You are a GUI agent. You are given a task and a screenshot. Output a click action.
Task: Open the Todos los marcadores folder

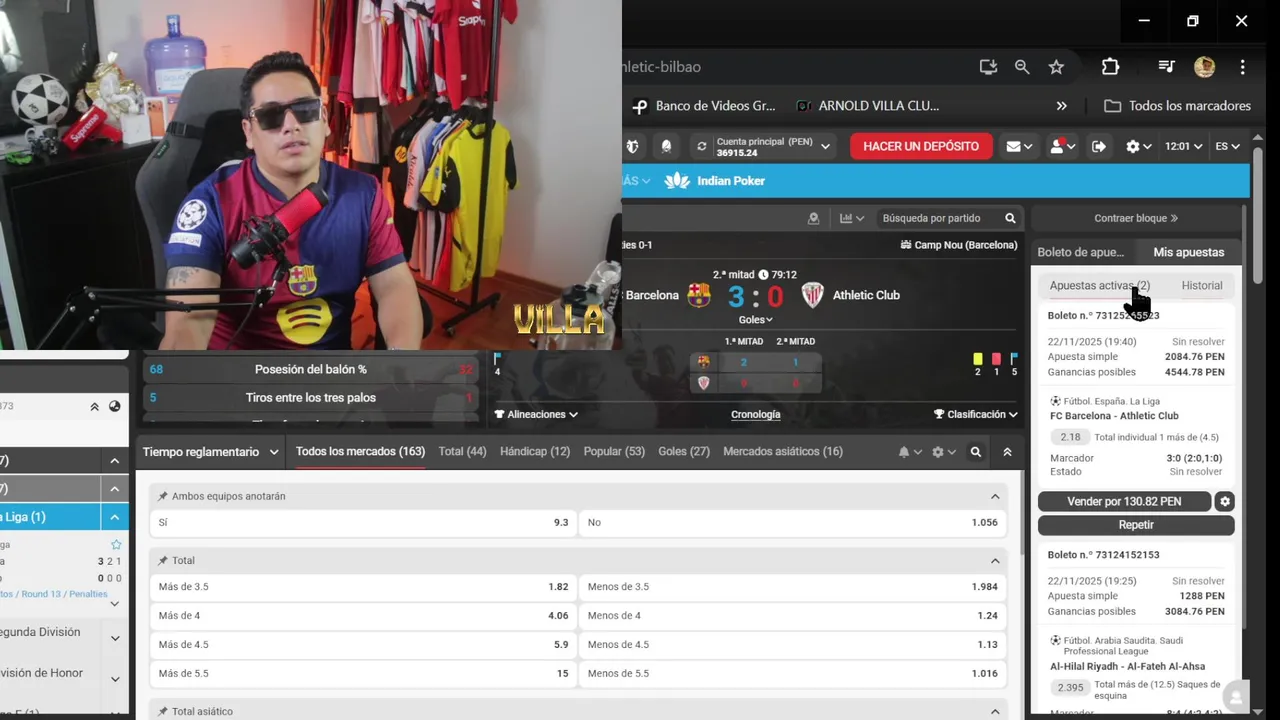1177,106
